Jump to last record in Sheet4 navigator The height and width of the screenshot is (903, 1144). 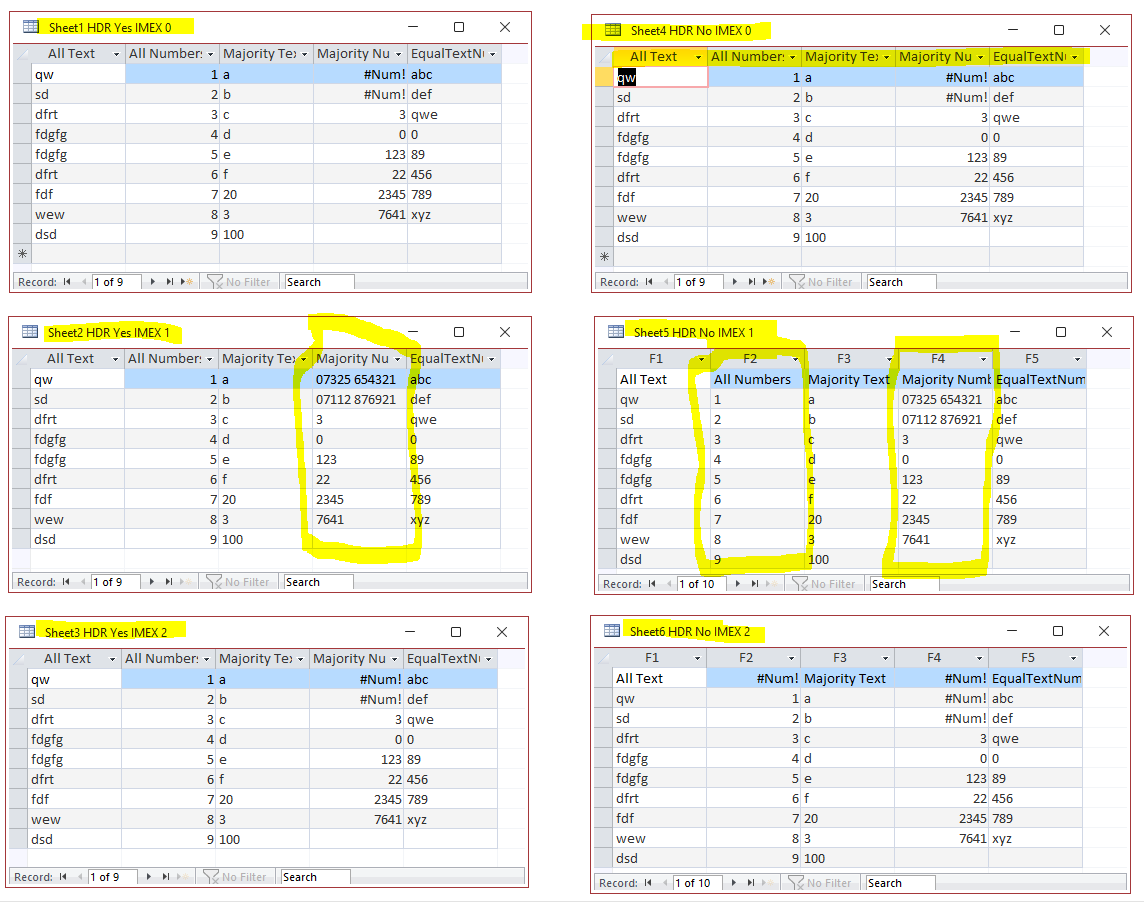tap(751, 282)
